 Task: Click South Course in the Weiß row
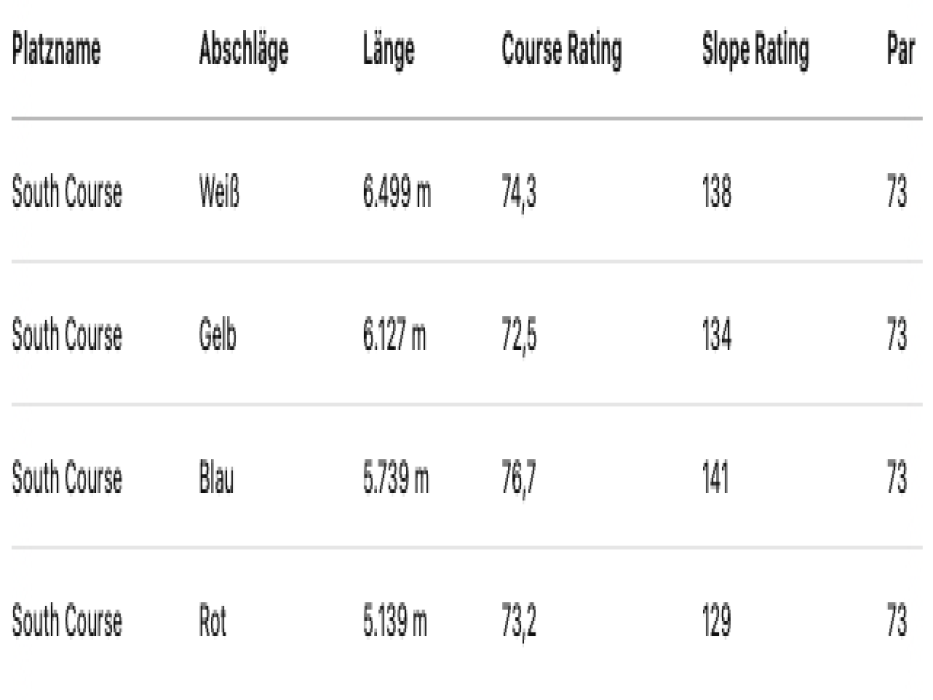coord(67,192)
